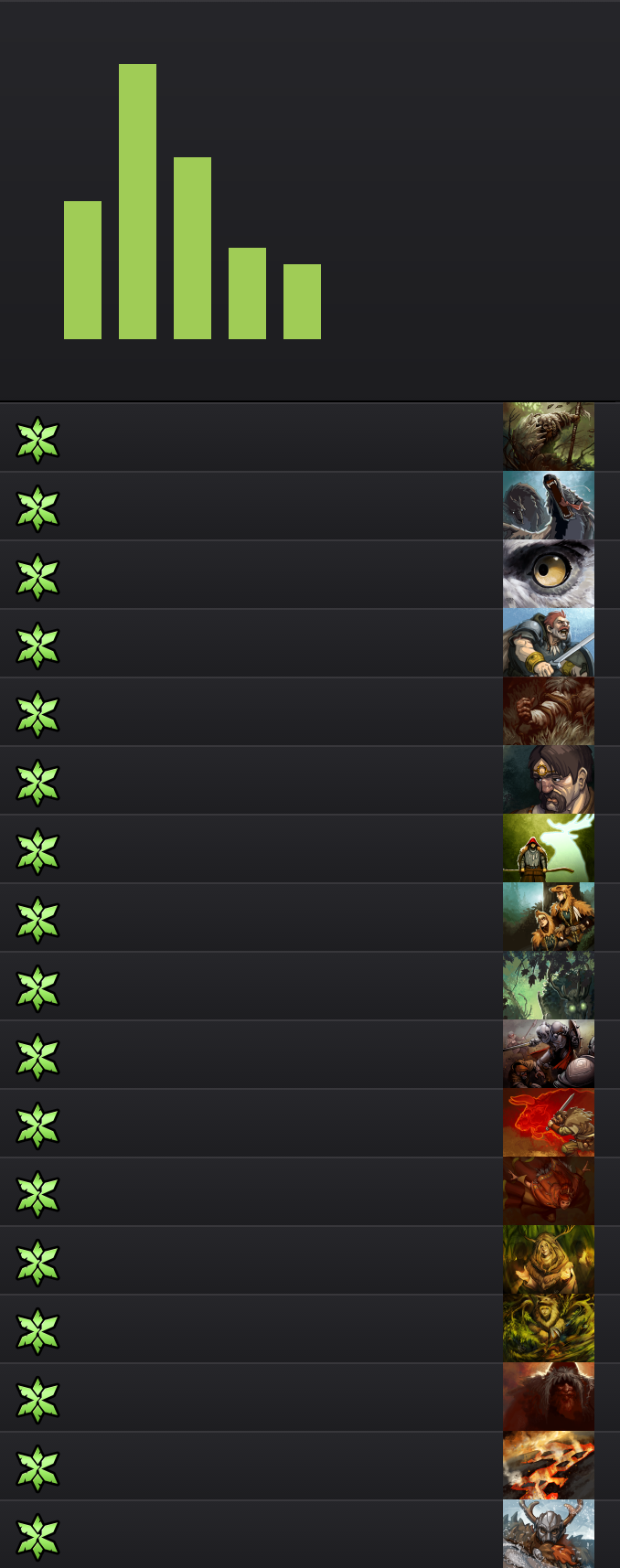Click the leaf icon beside the clawed hand artwork
The height and width of the screenshot is (1568, 620).
click(37, 440)
